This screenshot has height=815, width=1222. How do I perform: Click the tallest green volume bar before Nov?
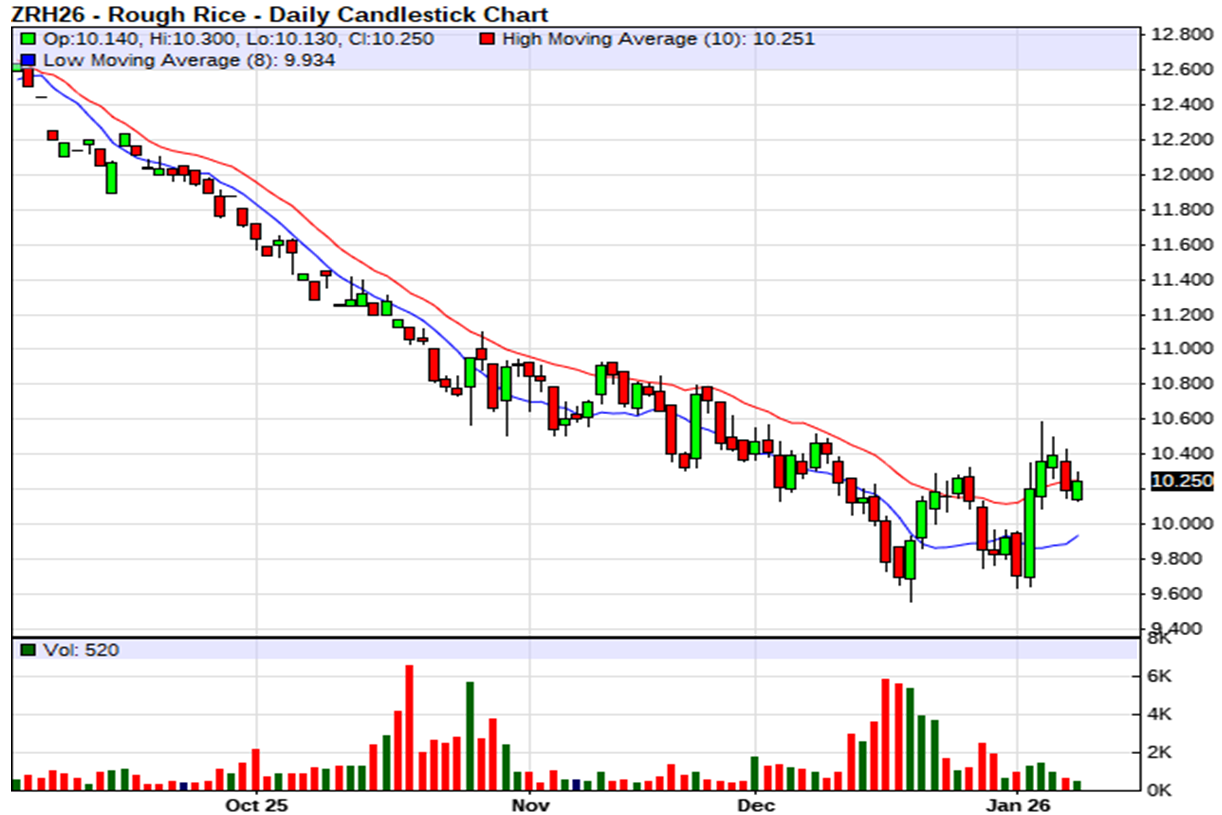point(470,736)
